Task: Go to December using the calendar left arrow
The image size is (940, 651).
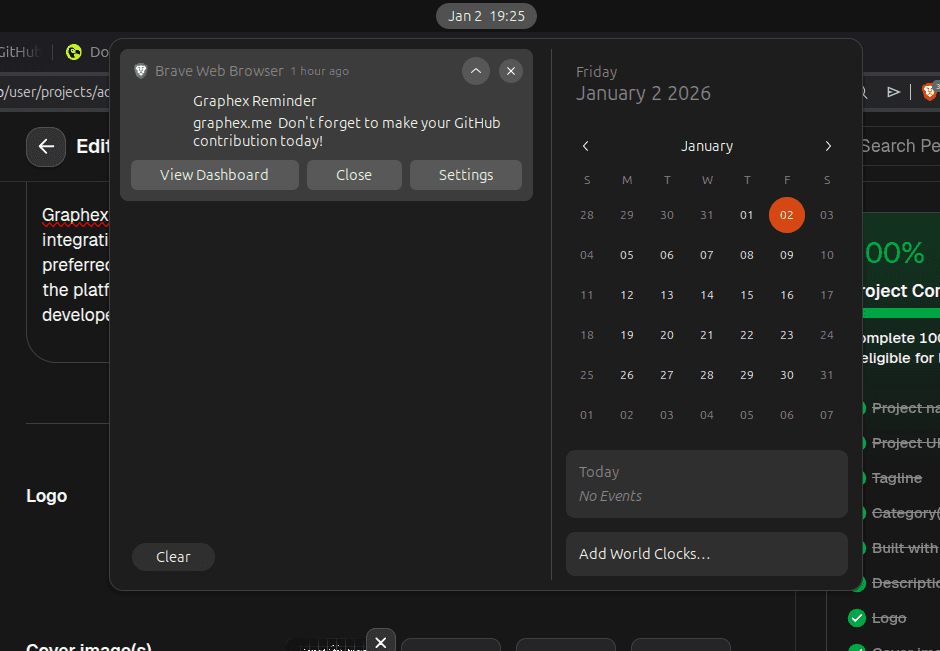Action: point(586,146)
